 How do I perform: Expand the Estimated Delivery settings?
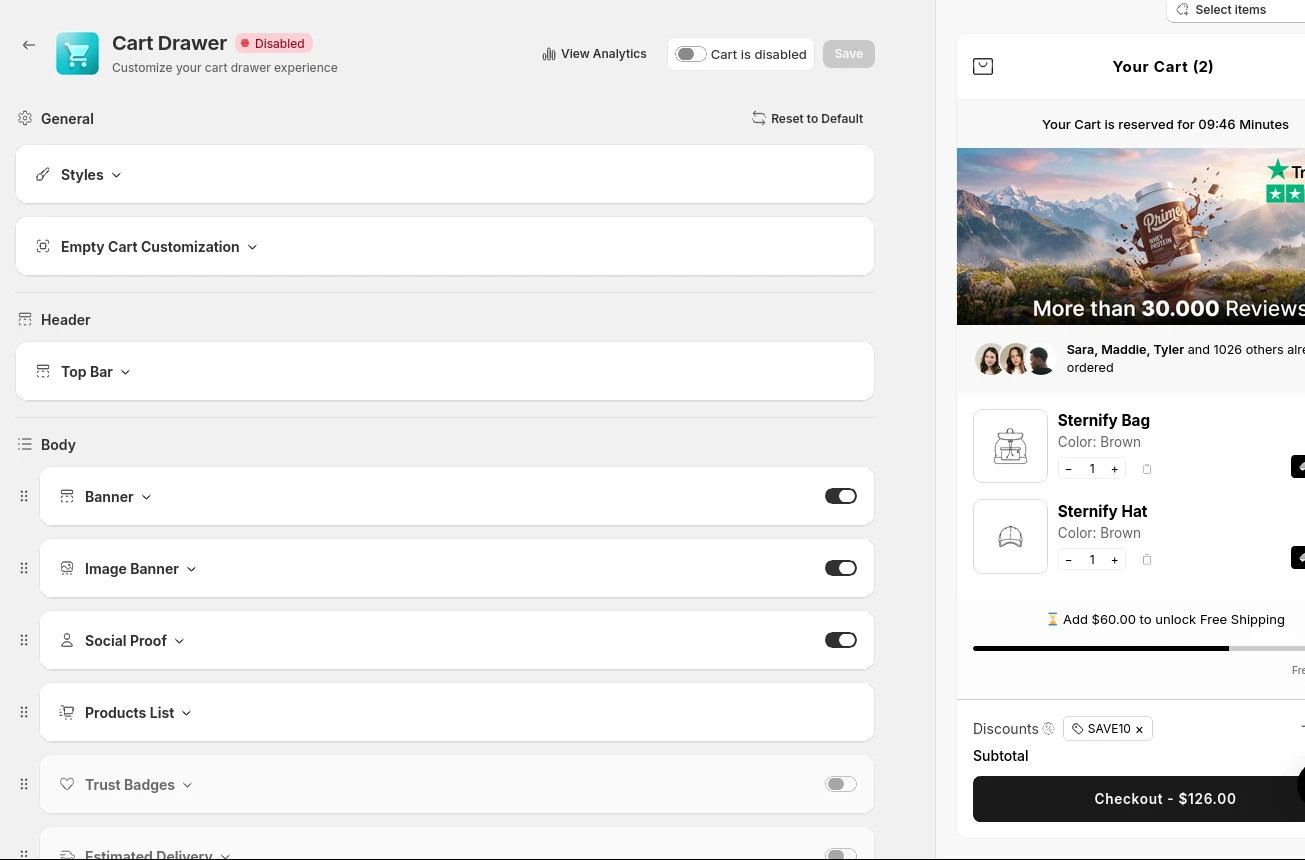(157, 855)
